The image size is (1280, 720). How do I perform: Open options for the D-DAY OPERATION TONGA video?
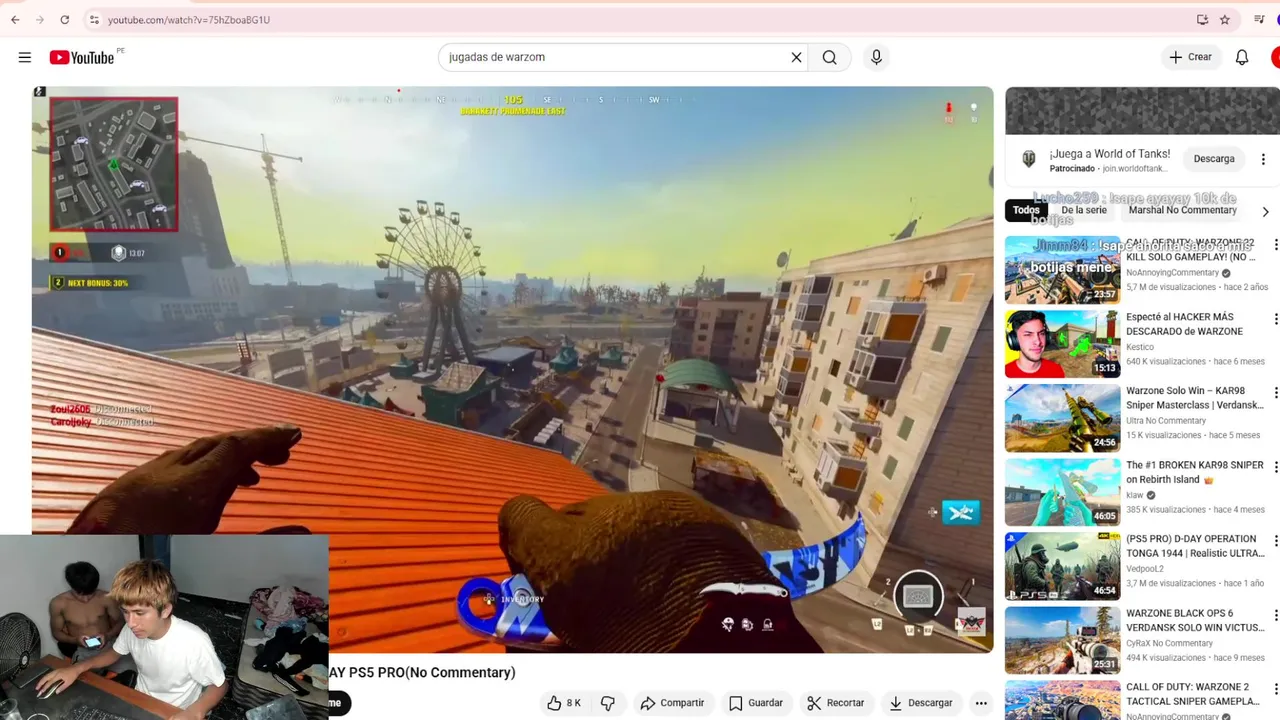tap(1275, 541)
